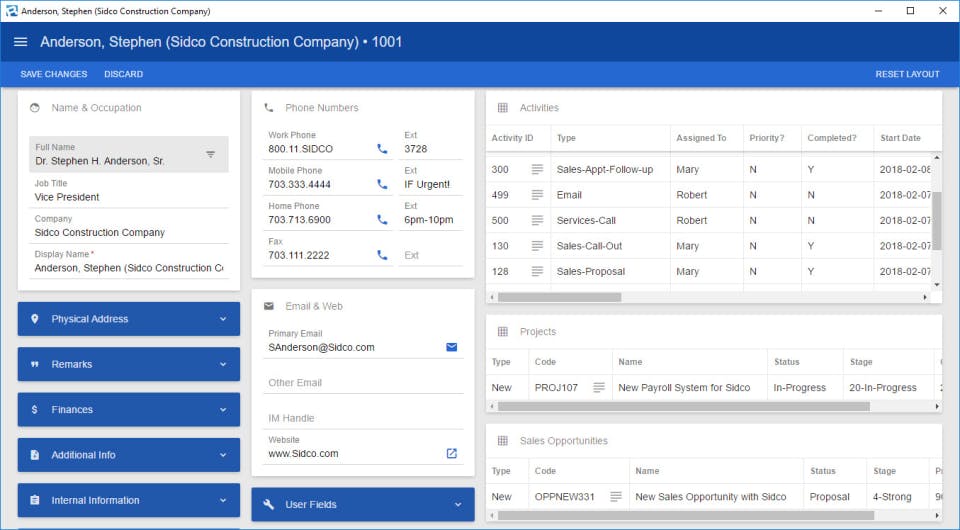Open website with external link icon
The height and width of the screenshot is (530, 960).
point(451,453)
